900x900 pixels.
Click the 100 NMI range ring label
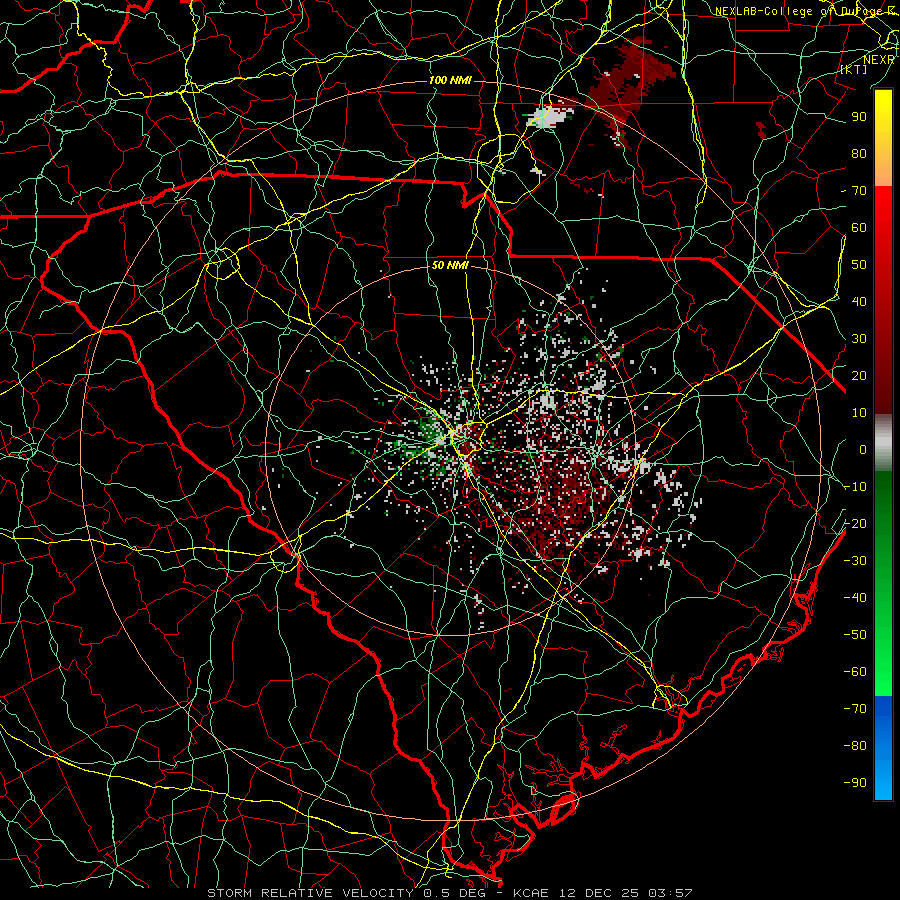click(x=450, y=80)
